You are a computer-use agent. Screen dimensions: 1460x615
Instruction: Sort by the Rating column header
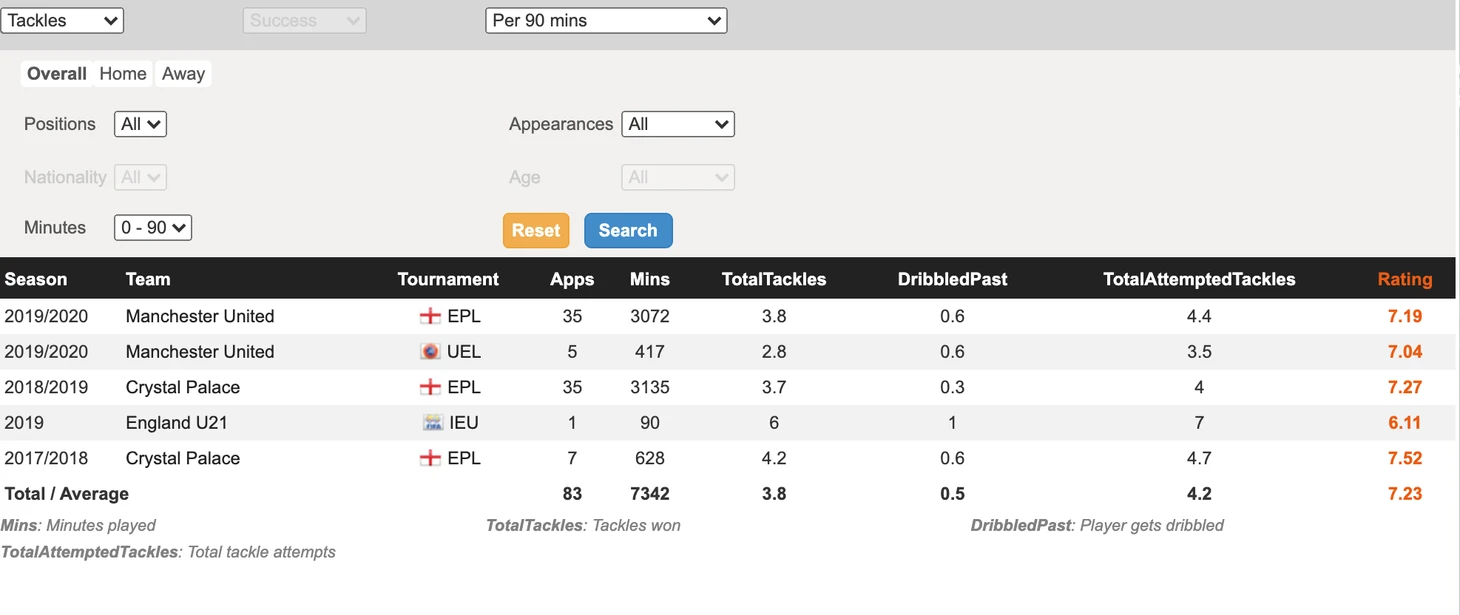click(x=1405, y=280)
